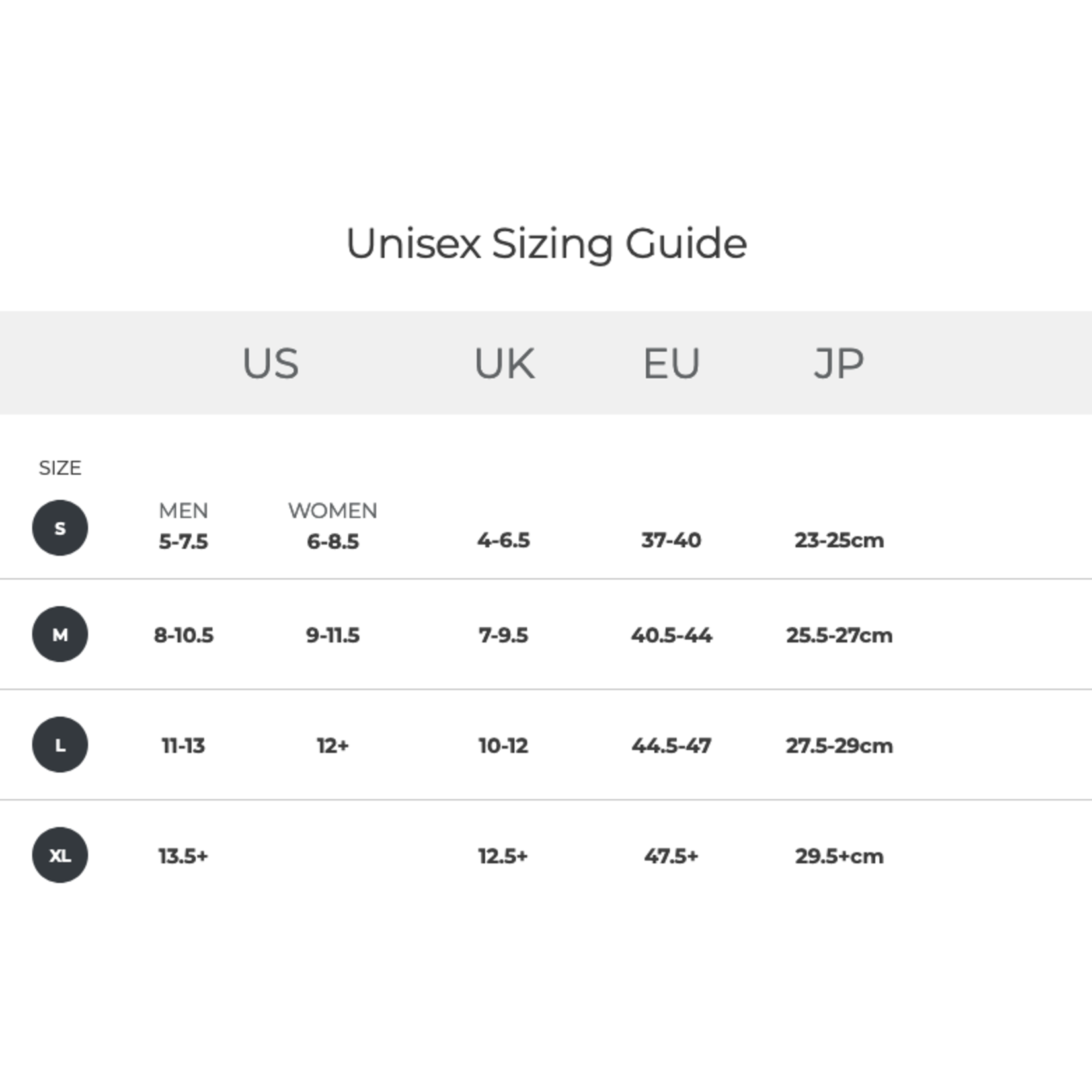Click the 23-25cm JP small value

click(x=839, y=540)
